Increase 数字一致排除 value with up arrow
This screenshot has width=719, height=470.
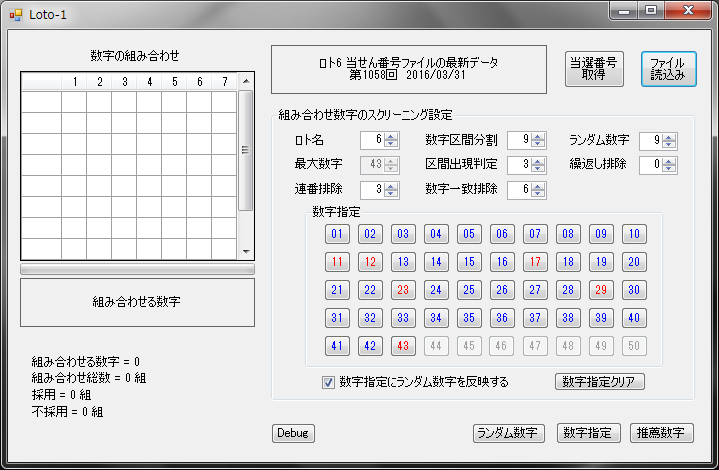click(538, 186)
